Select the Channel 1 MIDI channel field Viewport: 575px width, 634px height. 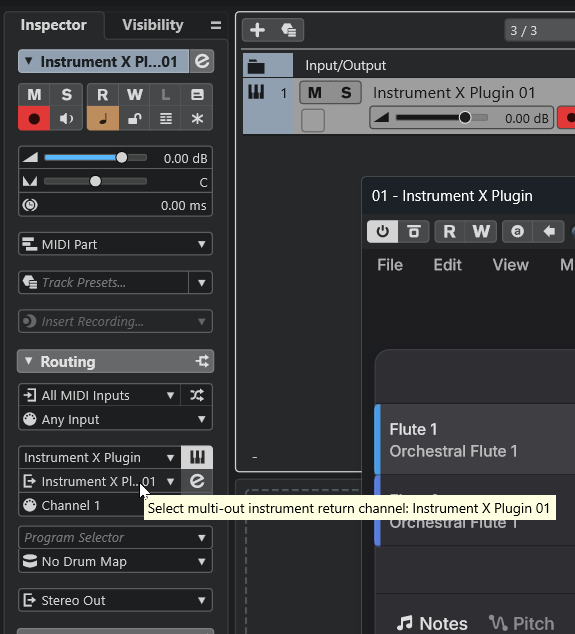(x=81, y=505)
